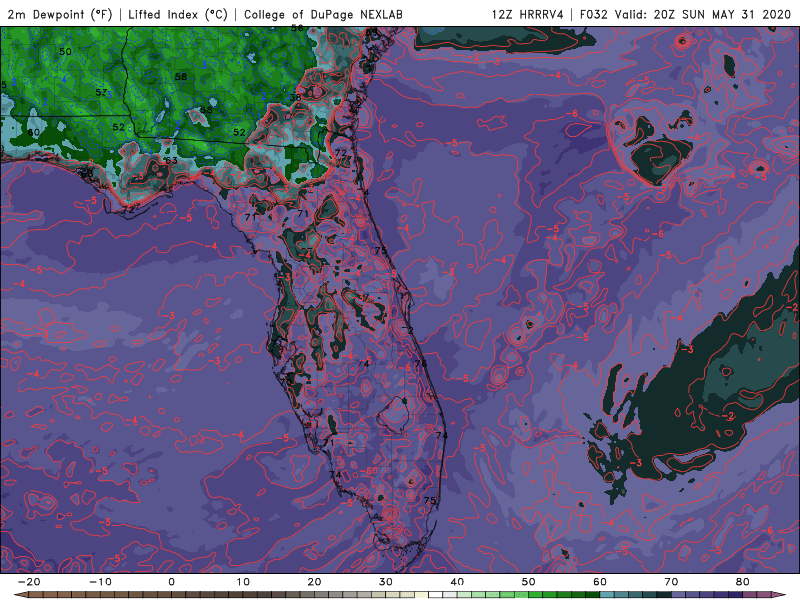This screenshot has width=800, height=600.
Task: Click the 'F032' forecast hour text
Action: [594, 14]
